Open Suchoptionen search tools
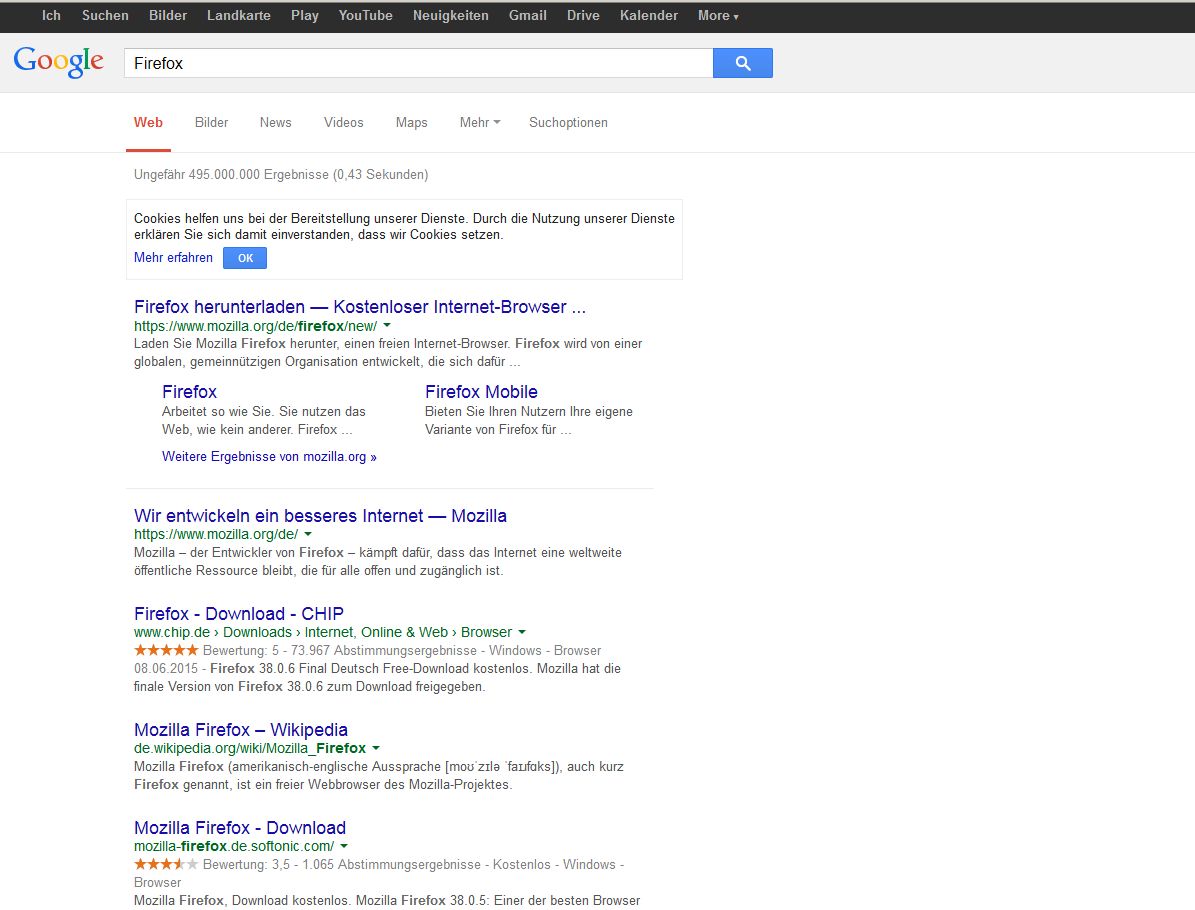This screenshot has height=910, width=1195. (569, 123)
